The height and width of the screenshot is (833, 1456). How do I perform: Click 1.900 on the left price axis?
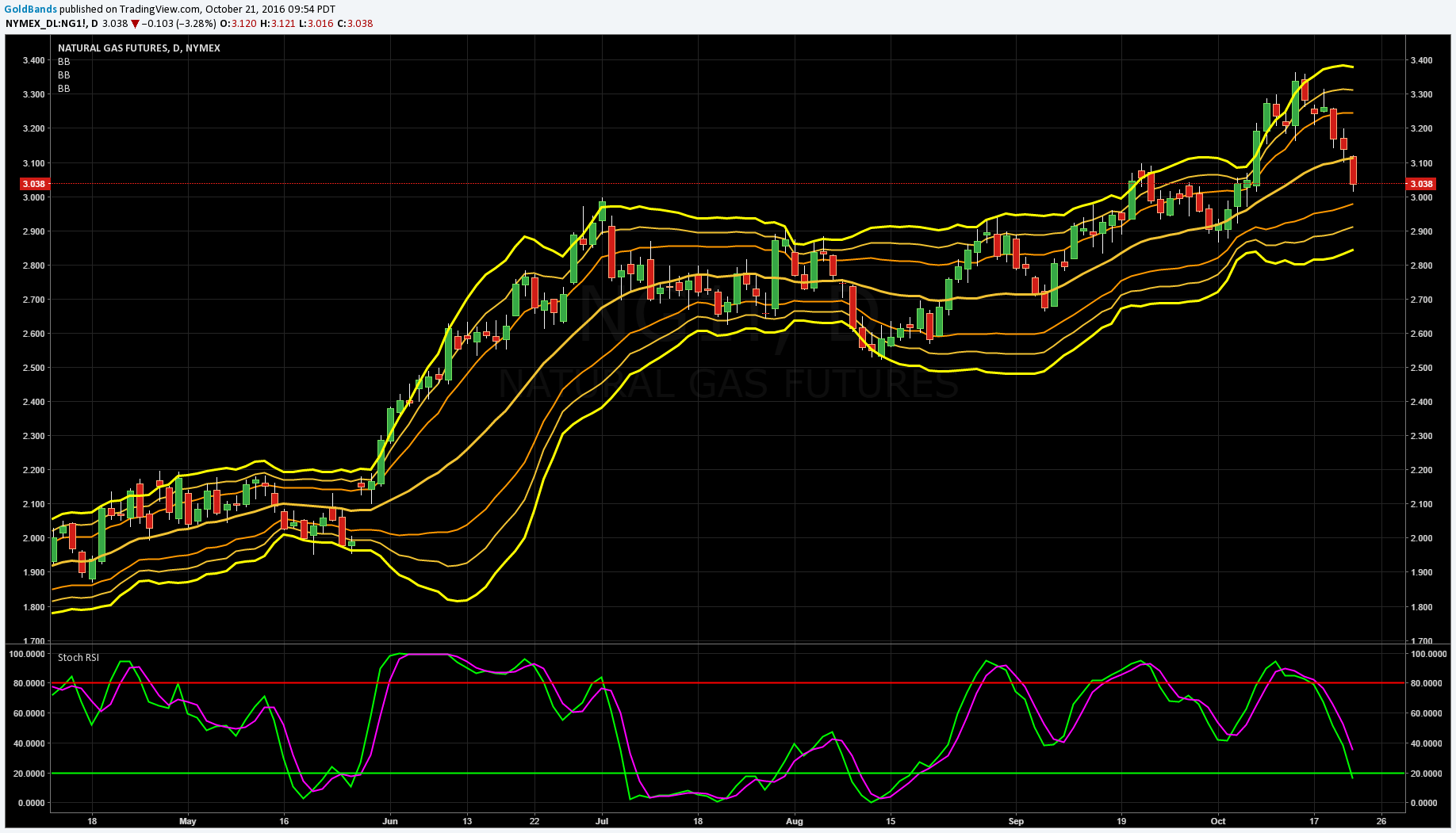(34, 572)
